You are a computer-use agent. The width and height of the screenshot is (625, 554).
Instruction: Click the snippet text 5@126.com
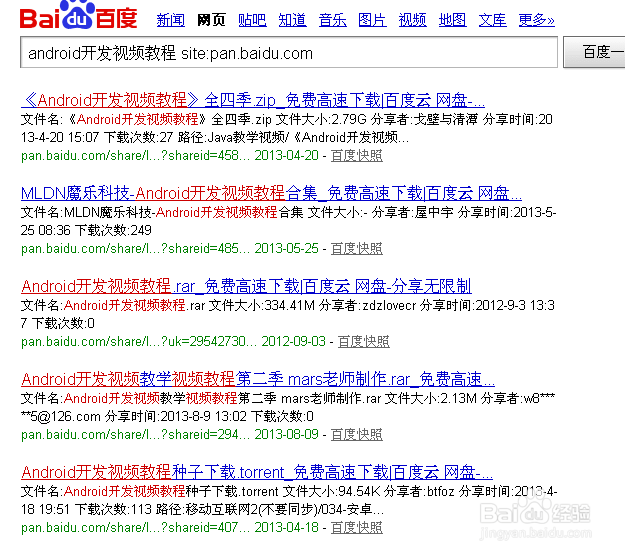tap(65, 416)
